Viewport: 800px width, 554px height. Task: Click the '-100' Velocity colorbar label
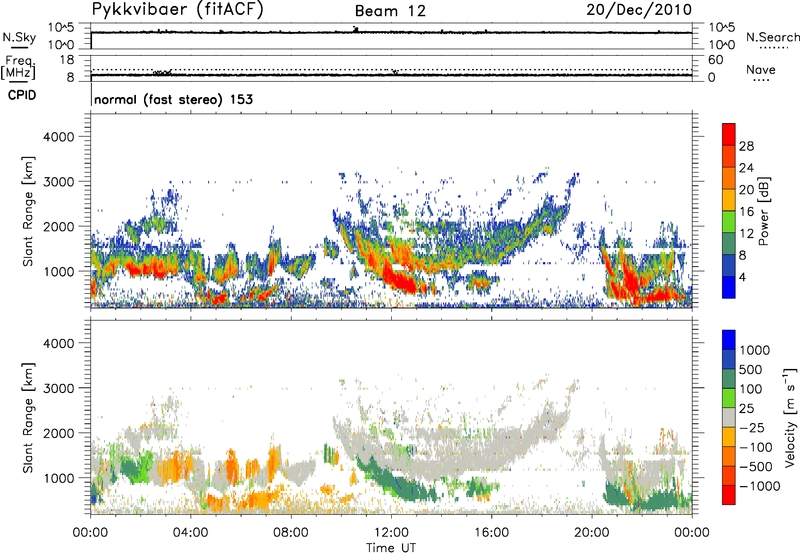(756, 447)
